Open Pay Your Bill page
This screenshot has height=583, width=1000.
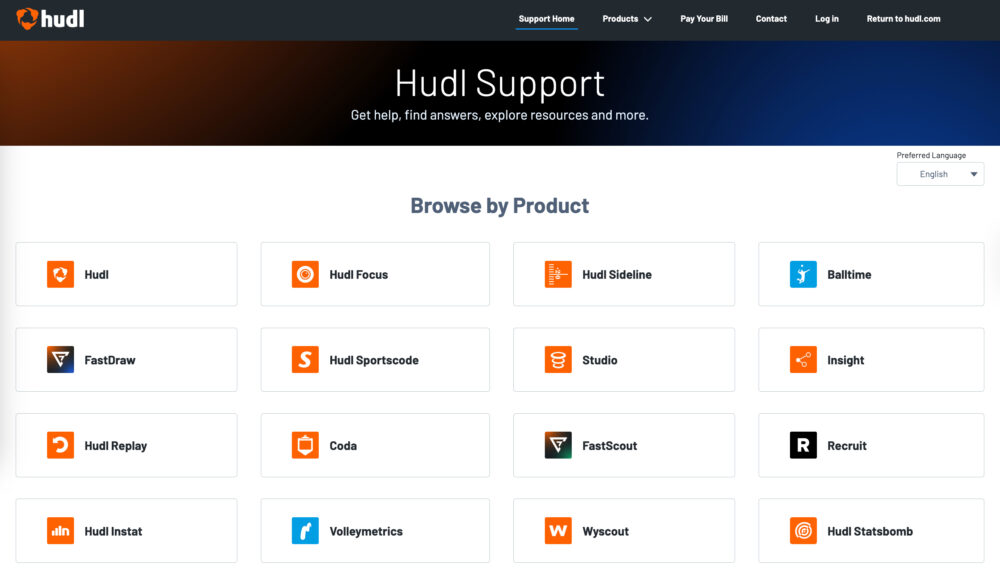click(x=704, y=19)
